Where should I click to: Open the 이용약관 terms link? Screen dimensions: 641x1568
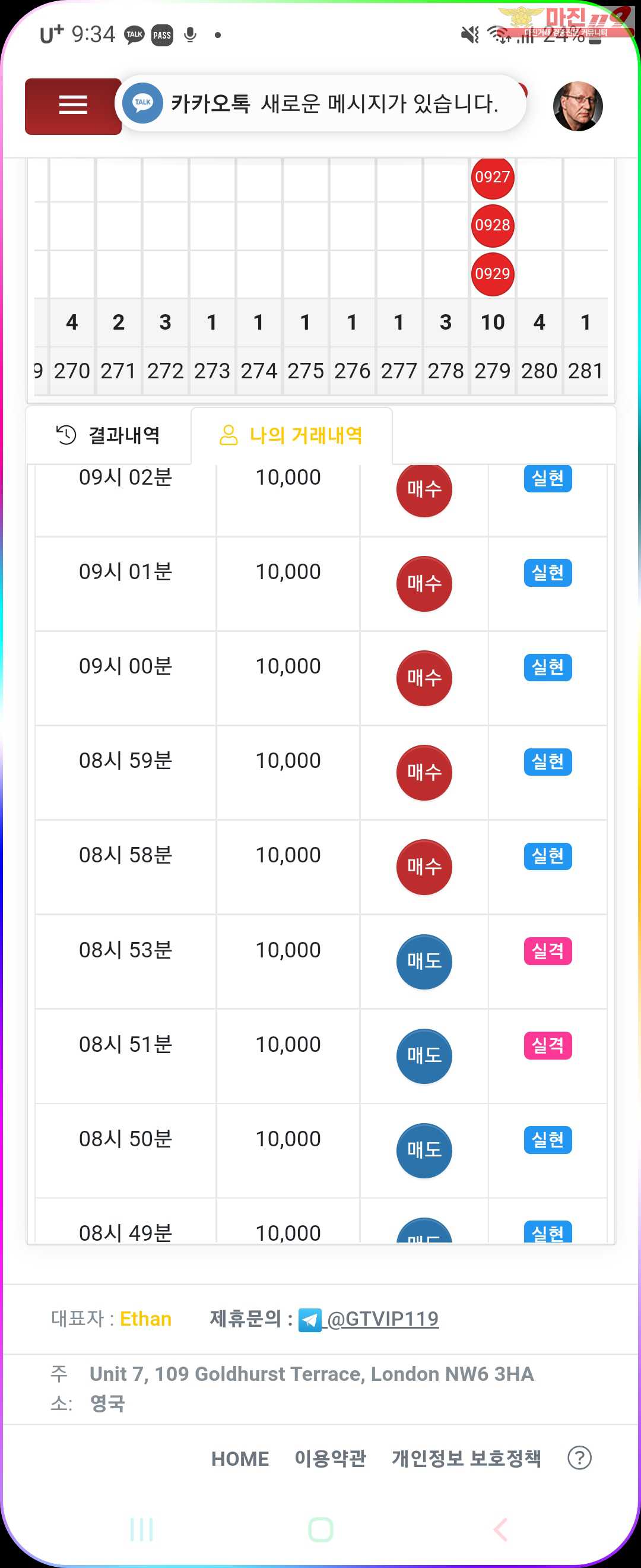pos(330,1459)
